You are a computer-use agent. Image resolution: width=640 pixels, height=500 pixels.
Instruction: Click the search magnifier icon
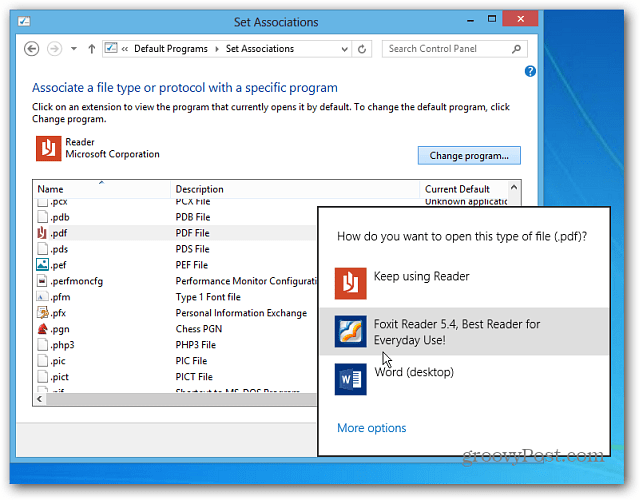tap(516, 49)
